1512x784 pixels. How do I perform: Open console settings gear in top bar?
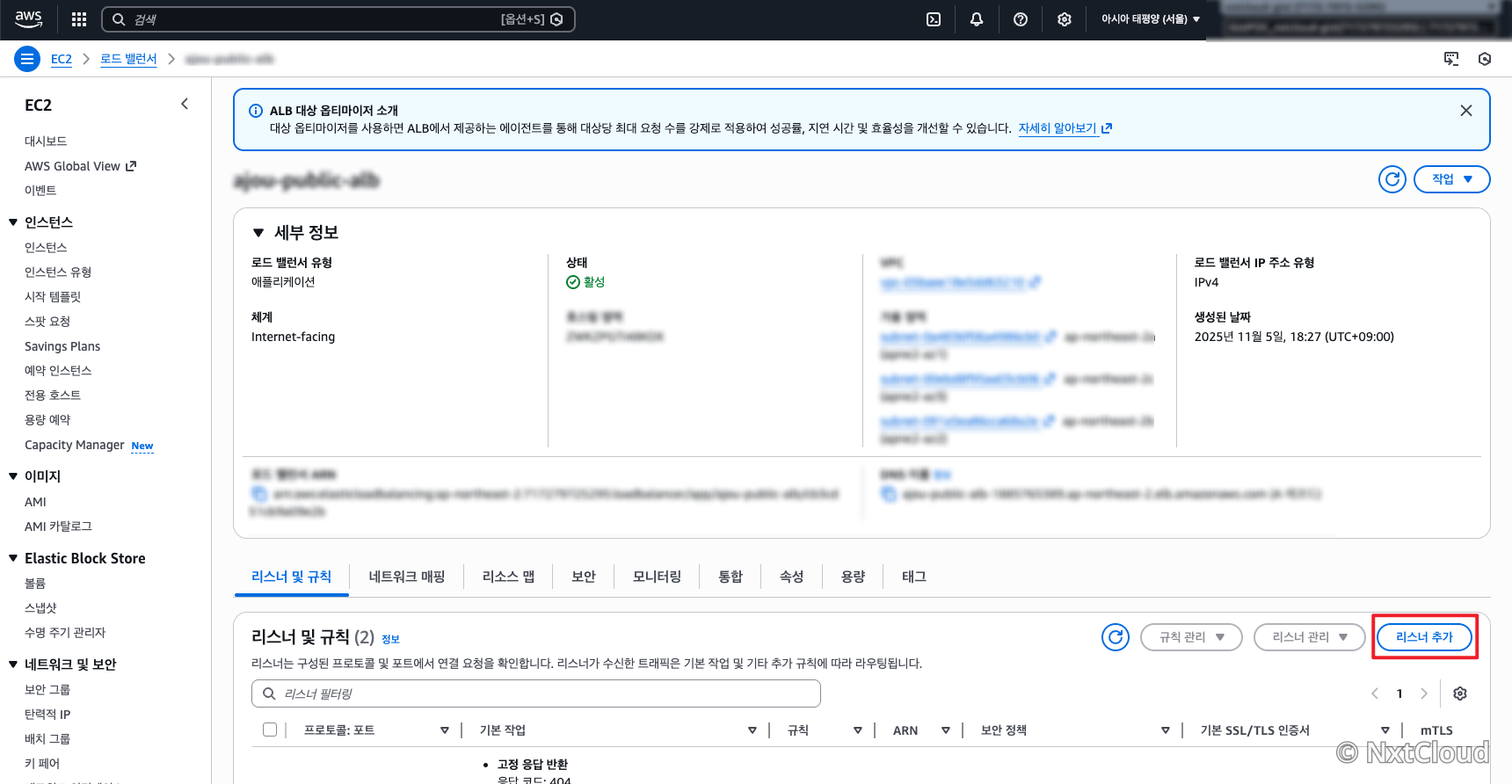coord(1065,19)
